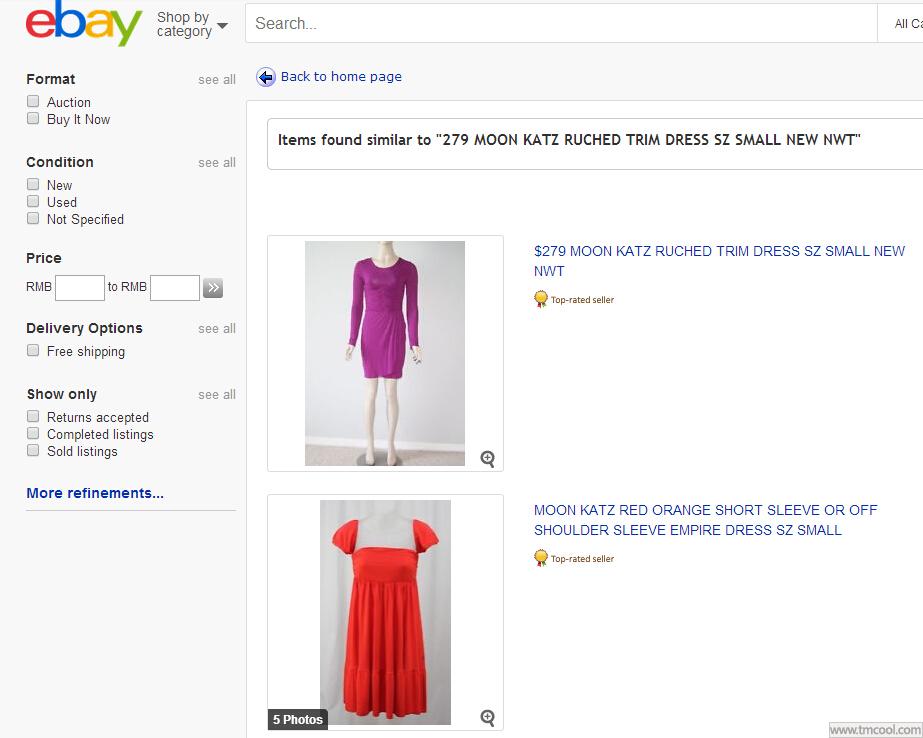The width and height of the screenshot is (923, 738).
Task: Enable the Used condition filter
Action: coord(33,201)
